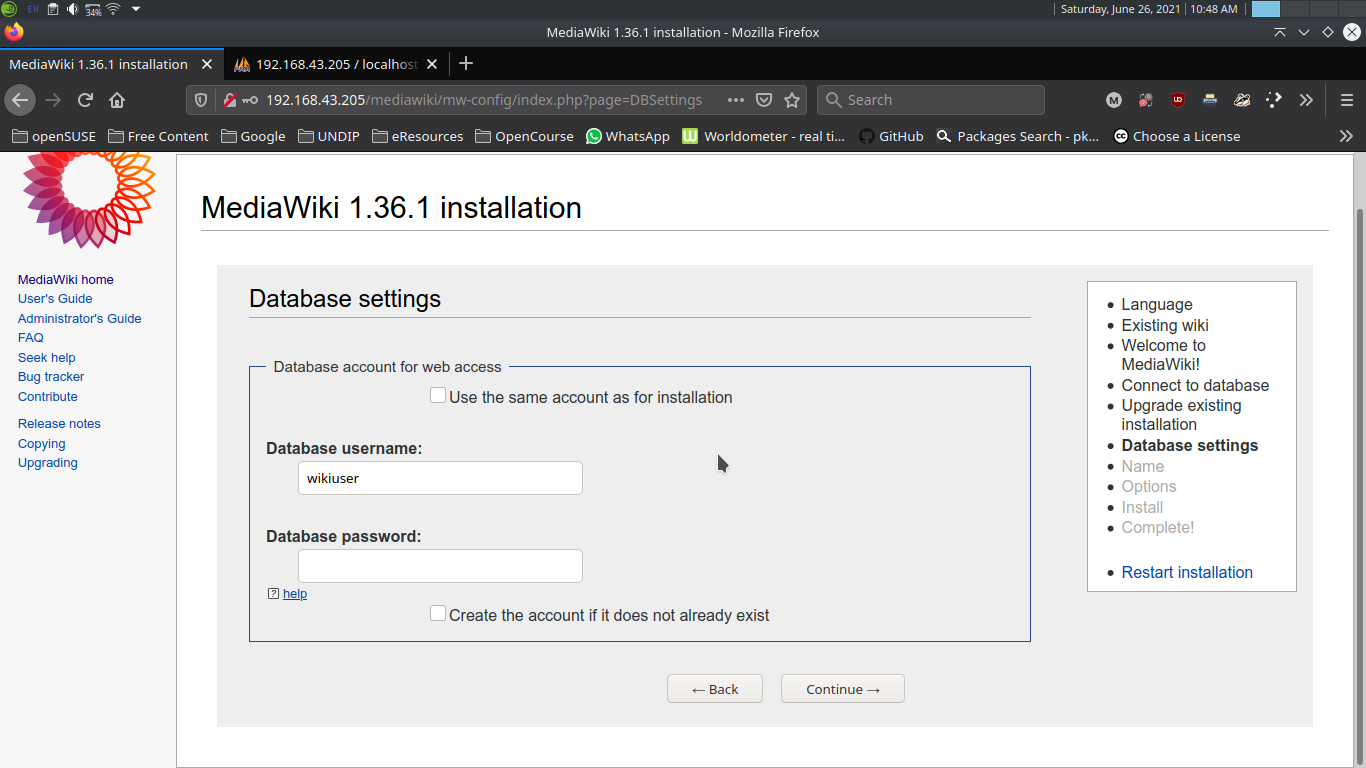Click the printer-style extension icon

click(x=1210, y=100)
